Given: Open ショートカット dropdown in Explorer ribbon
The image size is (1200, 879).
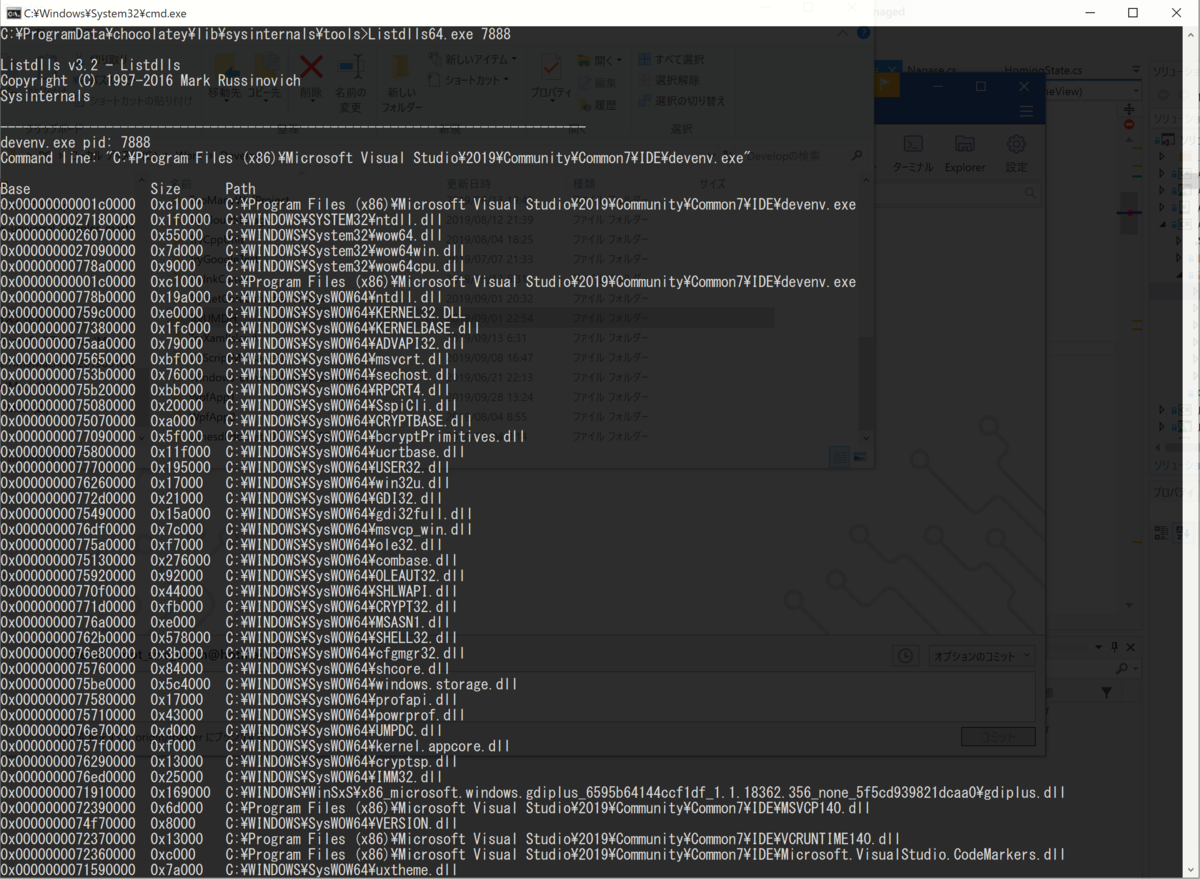Looking at the screenshot, I should click(x=469, y=80).
